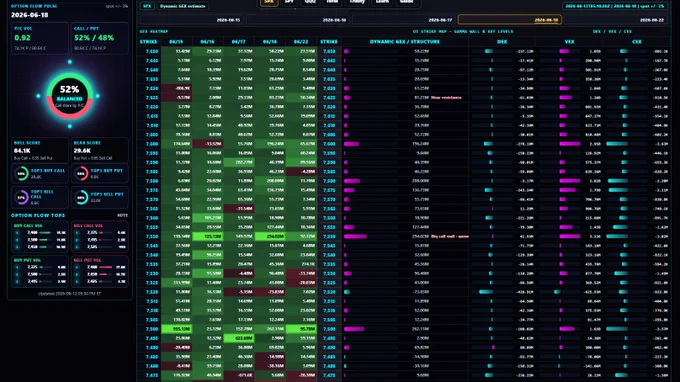The image size is (680, 382).
Task: Click the red 06/16 cell in the 7,600 row
Action: coord(208,144)
